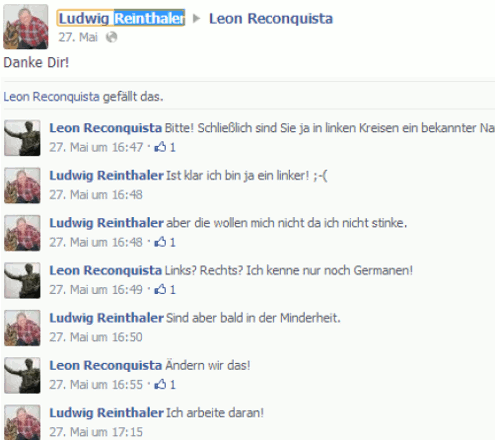Screen dimensions: 495x441
Task: Open Leon Reconquista link in post header
Action: point(271,19)
